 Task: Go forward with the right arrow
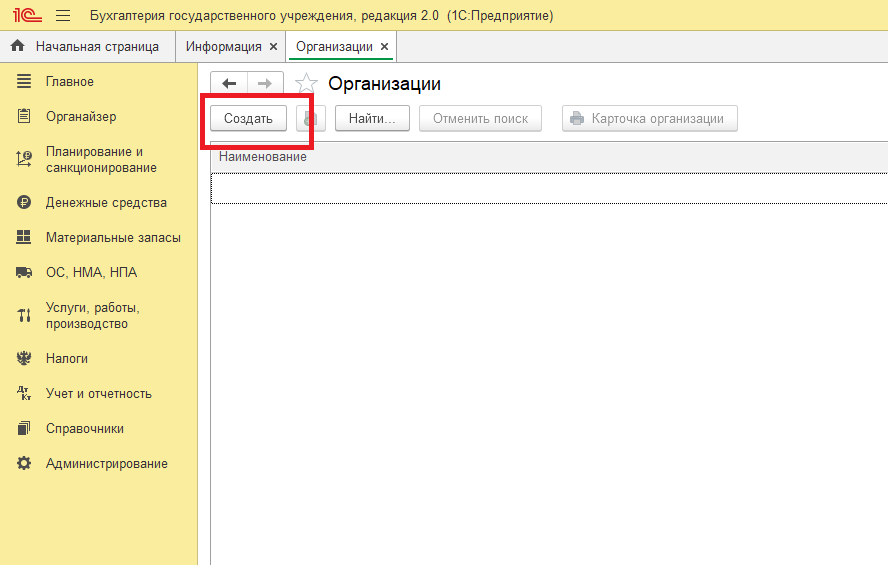click(265, 84)
